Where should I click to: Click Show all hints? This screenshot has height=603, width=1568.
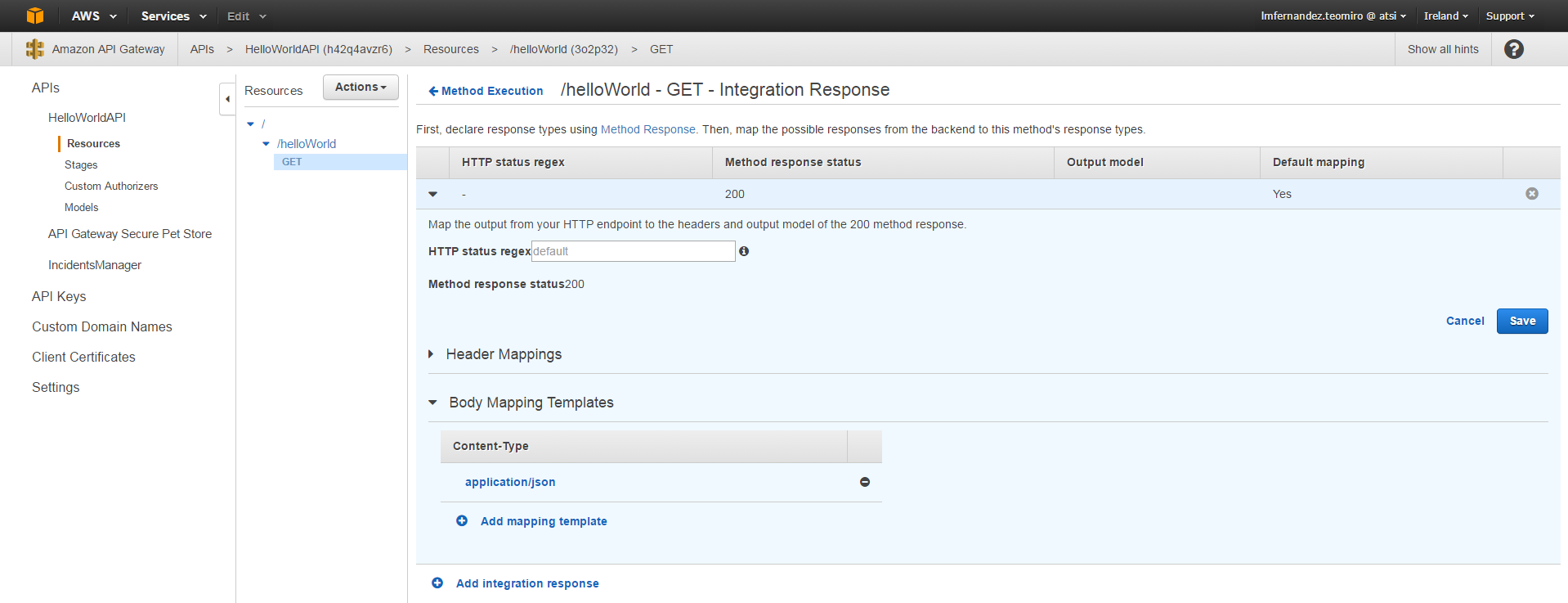pos(1443,49)
